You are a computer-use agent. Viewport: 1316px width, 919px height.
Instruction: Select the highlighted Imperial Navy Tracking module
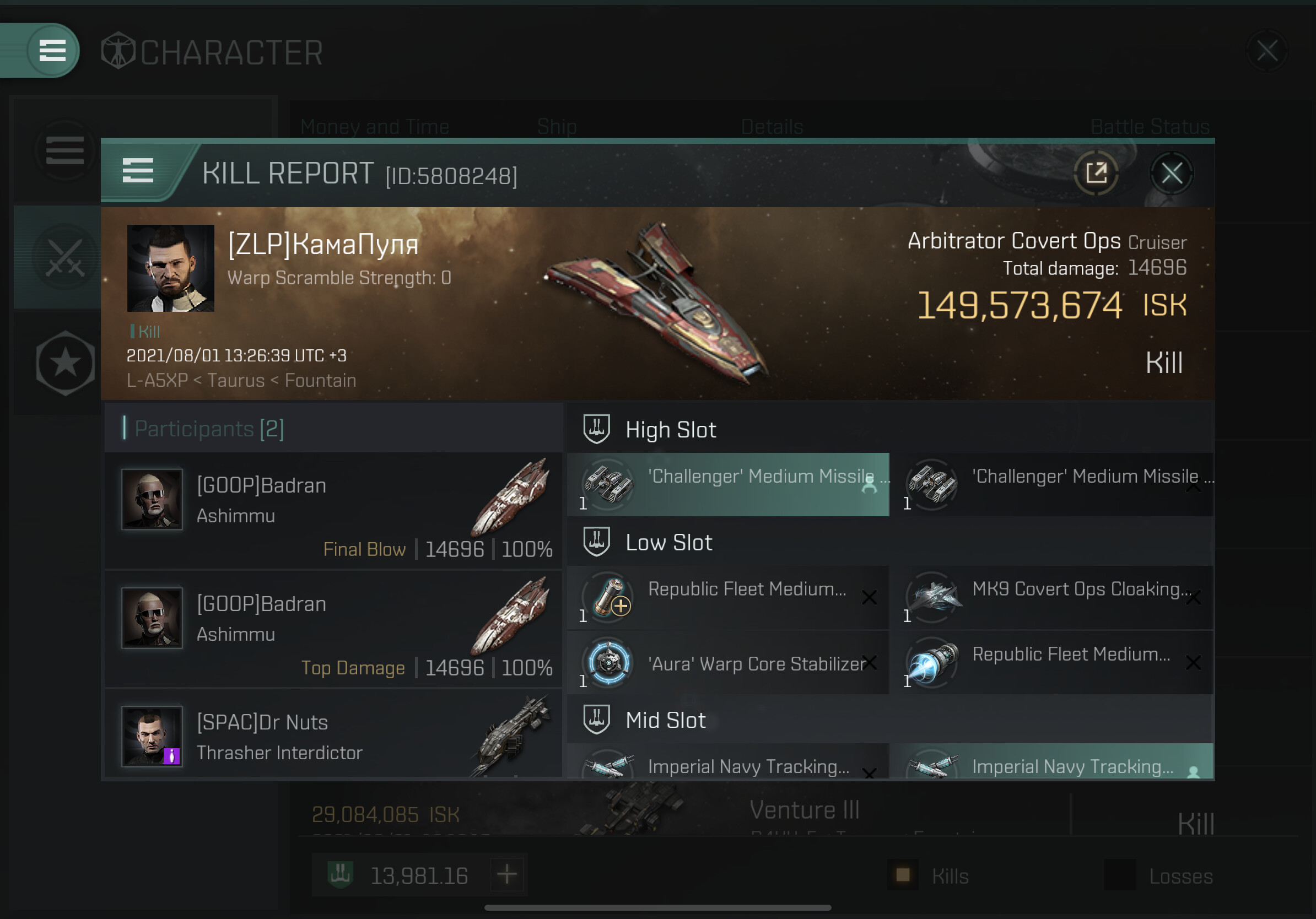click(1055, 761)
